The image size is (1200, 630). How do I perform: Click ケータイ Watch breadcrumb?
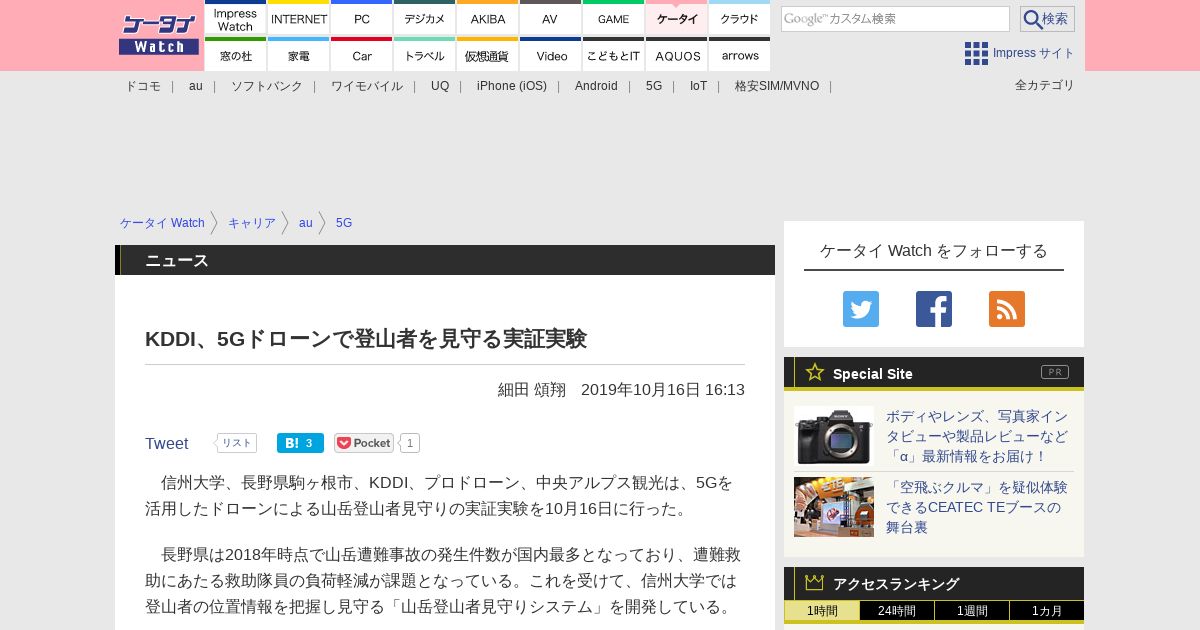coord(162,223)
